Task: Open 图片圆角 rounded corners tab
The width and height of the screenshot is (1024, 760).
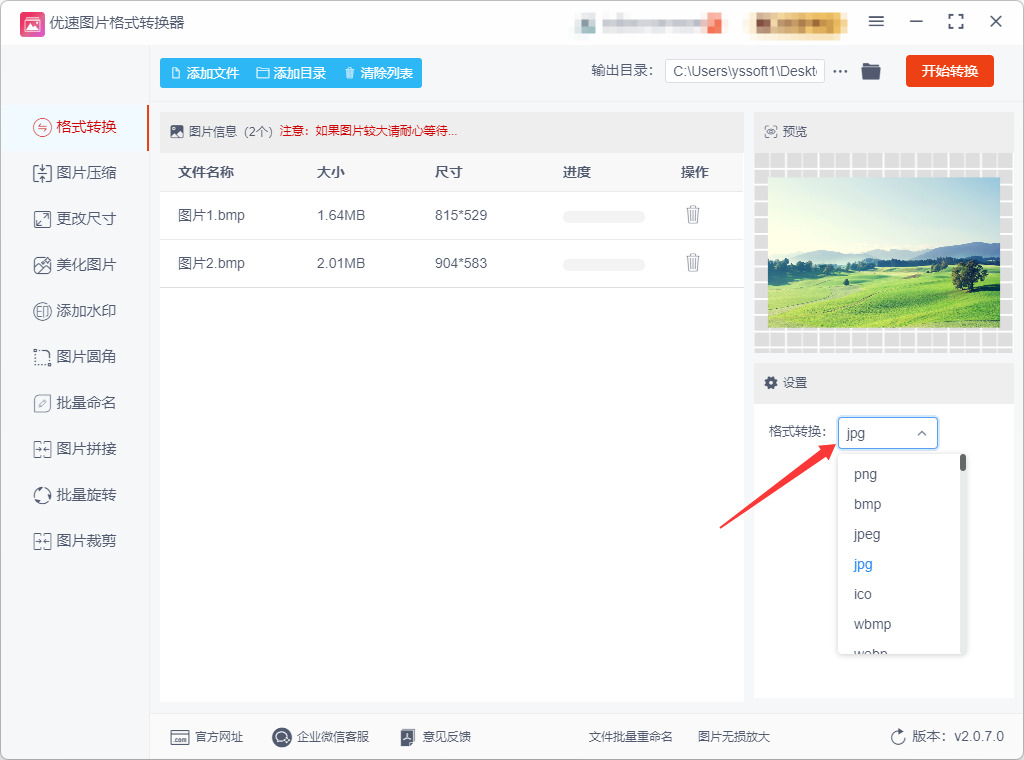Action: (x=74, y=356)
